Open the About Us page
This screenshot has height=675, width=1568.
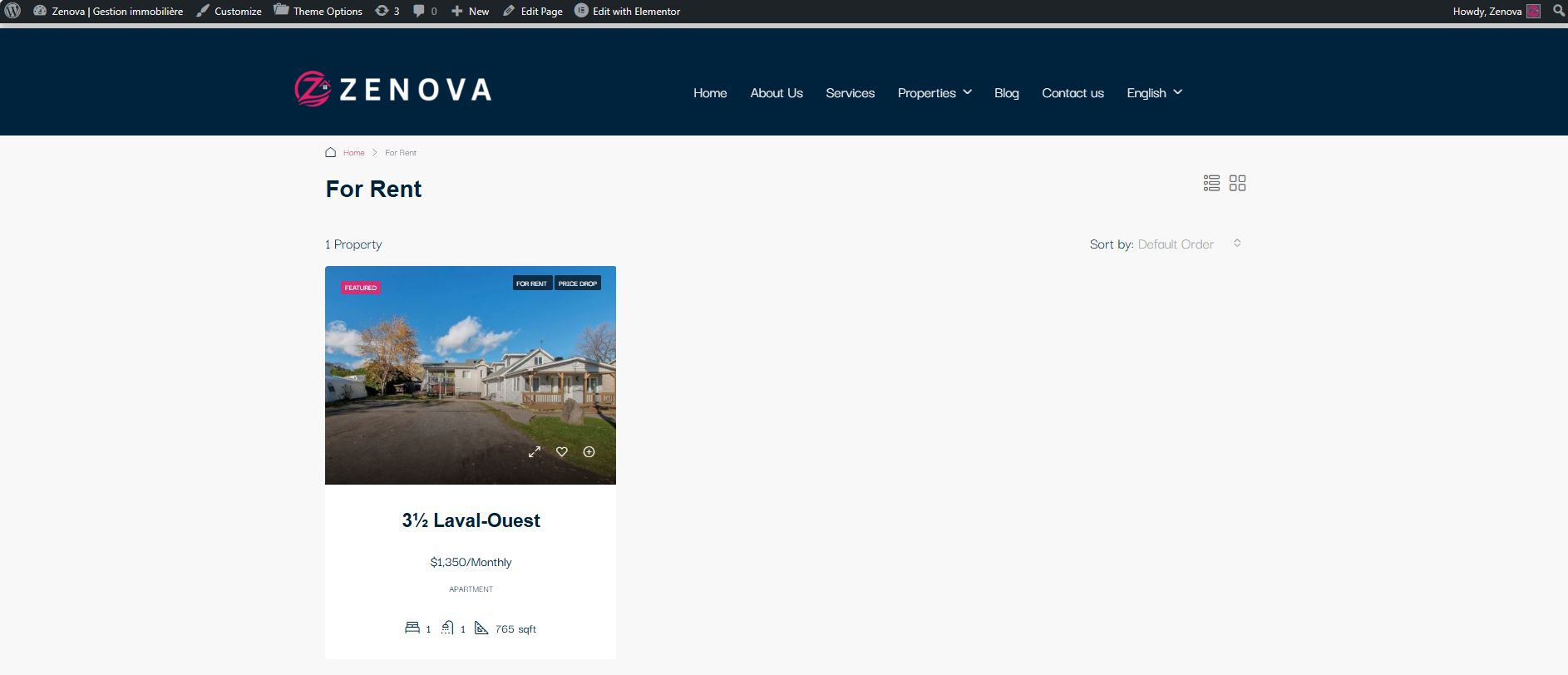[x=777, y=93]
